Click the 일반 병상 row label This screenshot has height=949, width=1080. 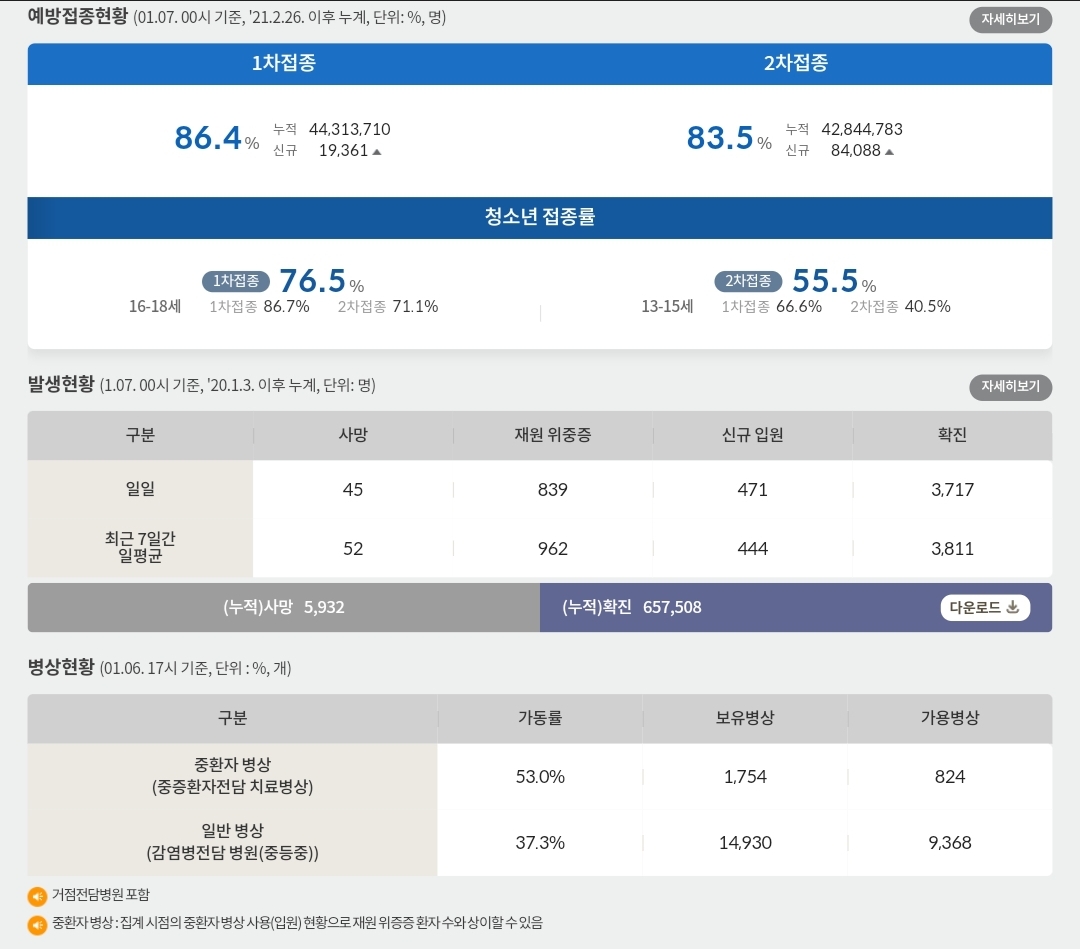[232, 842]
